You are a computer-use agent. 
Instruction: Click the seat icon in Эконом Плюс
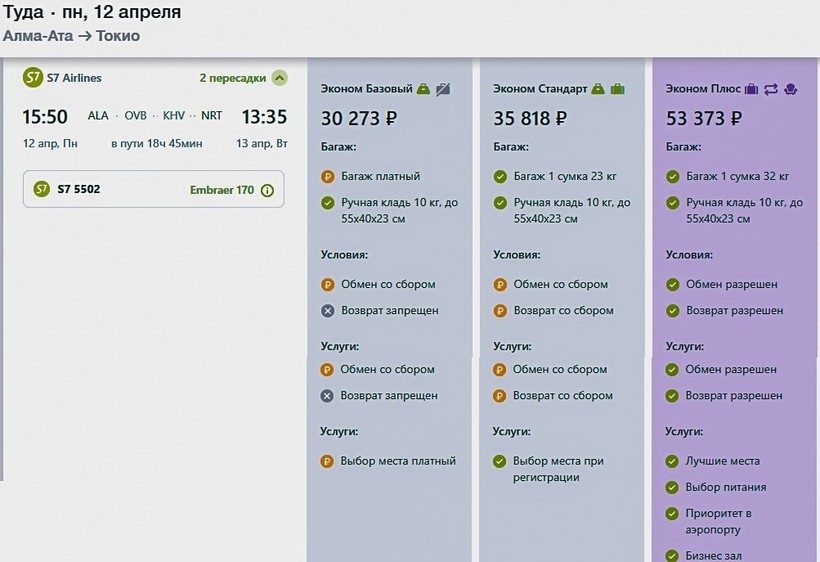click(x=790, y=89)
